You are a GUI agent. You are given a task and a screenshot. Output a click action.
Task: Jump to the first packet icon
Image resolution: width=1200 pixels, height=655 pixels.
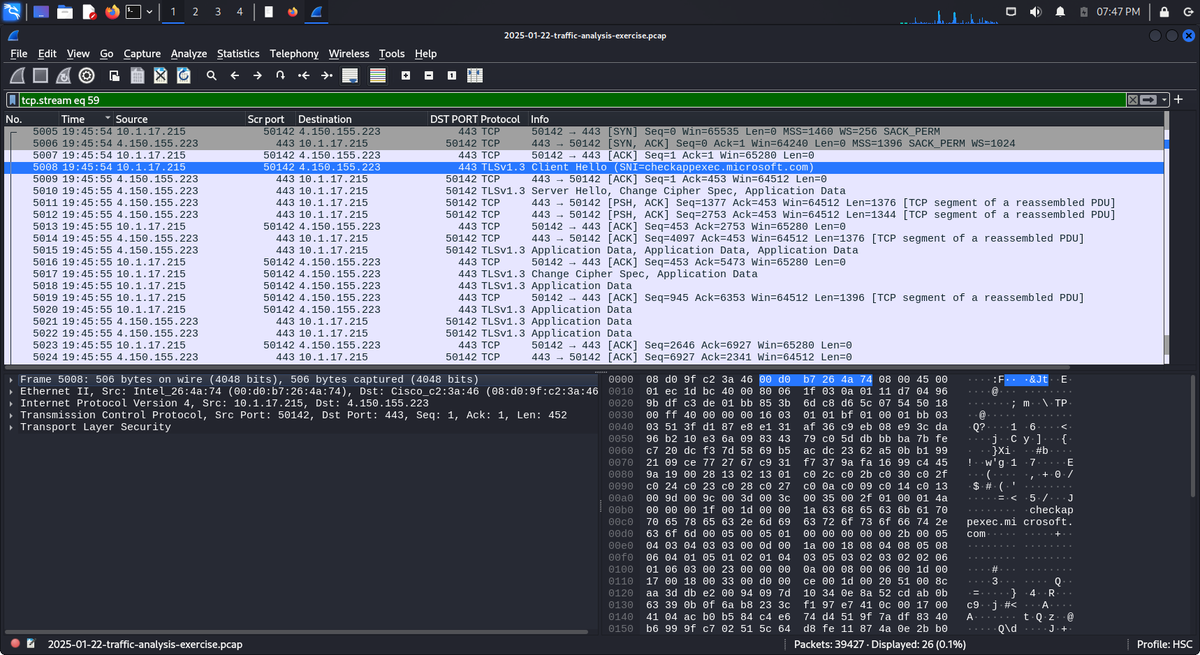coord(303,75)
